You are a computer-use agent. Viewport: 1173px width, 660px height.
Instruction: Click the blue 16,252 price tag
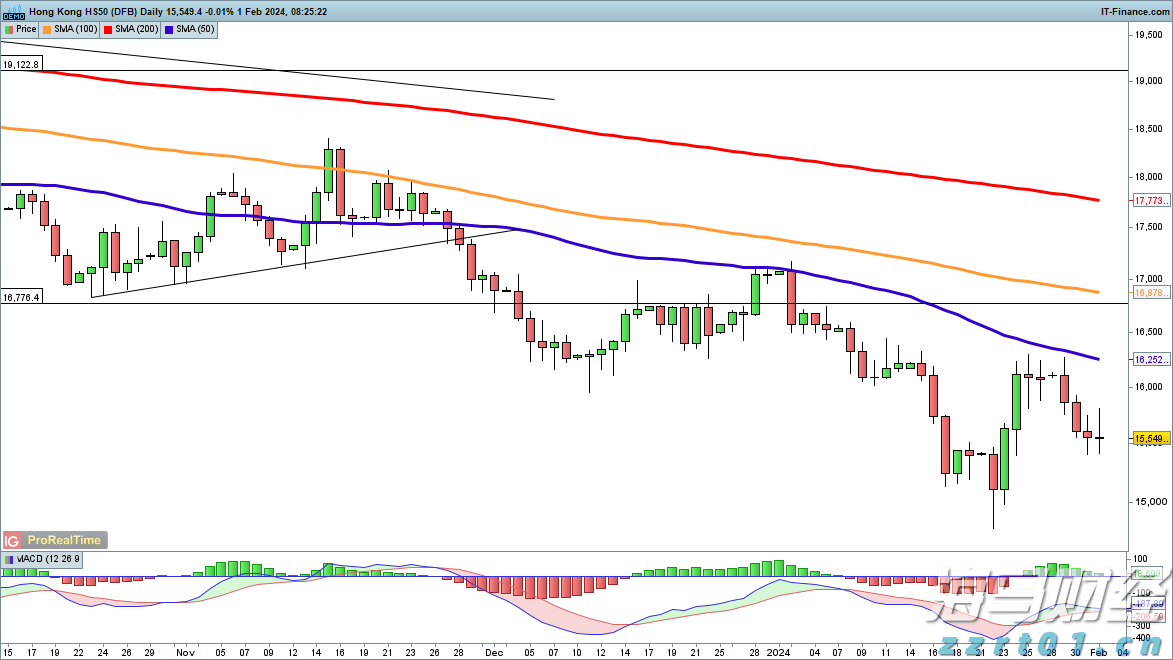pyautogui.click(x=1151, y=359)
